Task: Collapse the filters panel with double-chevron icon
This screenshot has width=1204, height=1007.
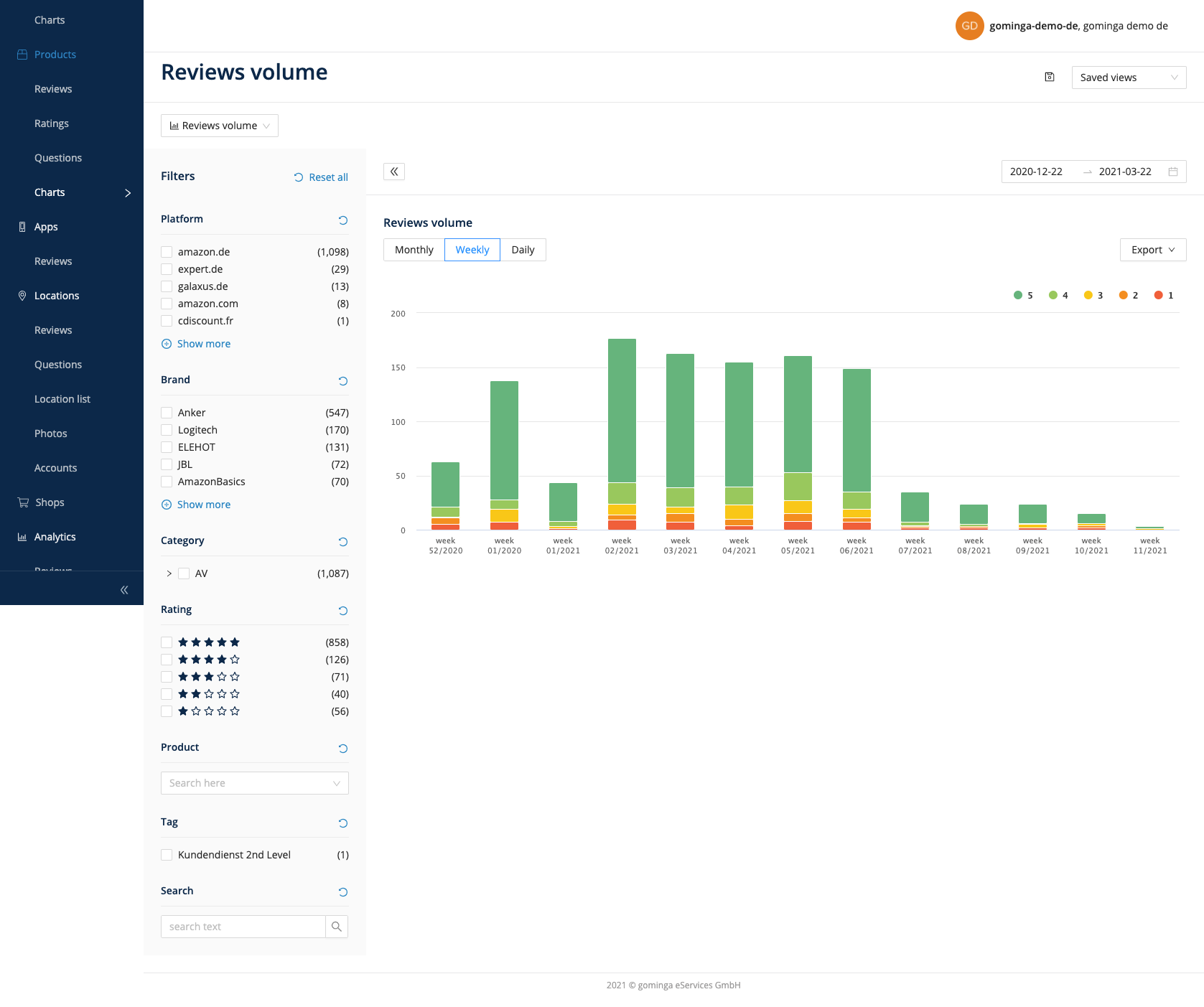Action: coord(394,172)
